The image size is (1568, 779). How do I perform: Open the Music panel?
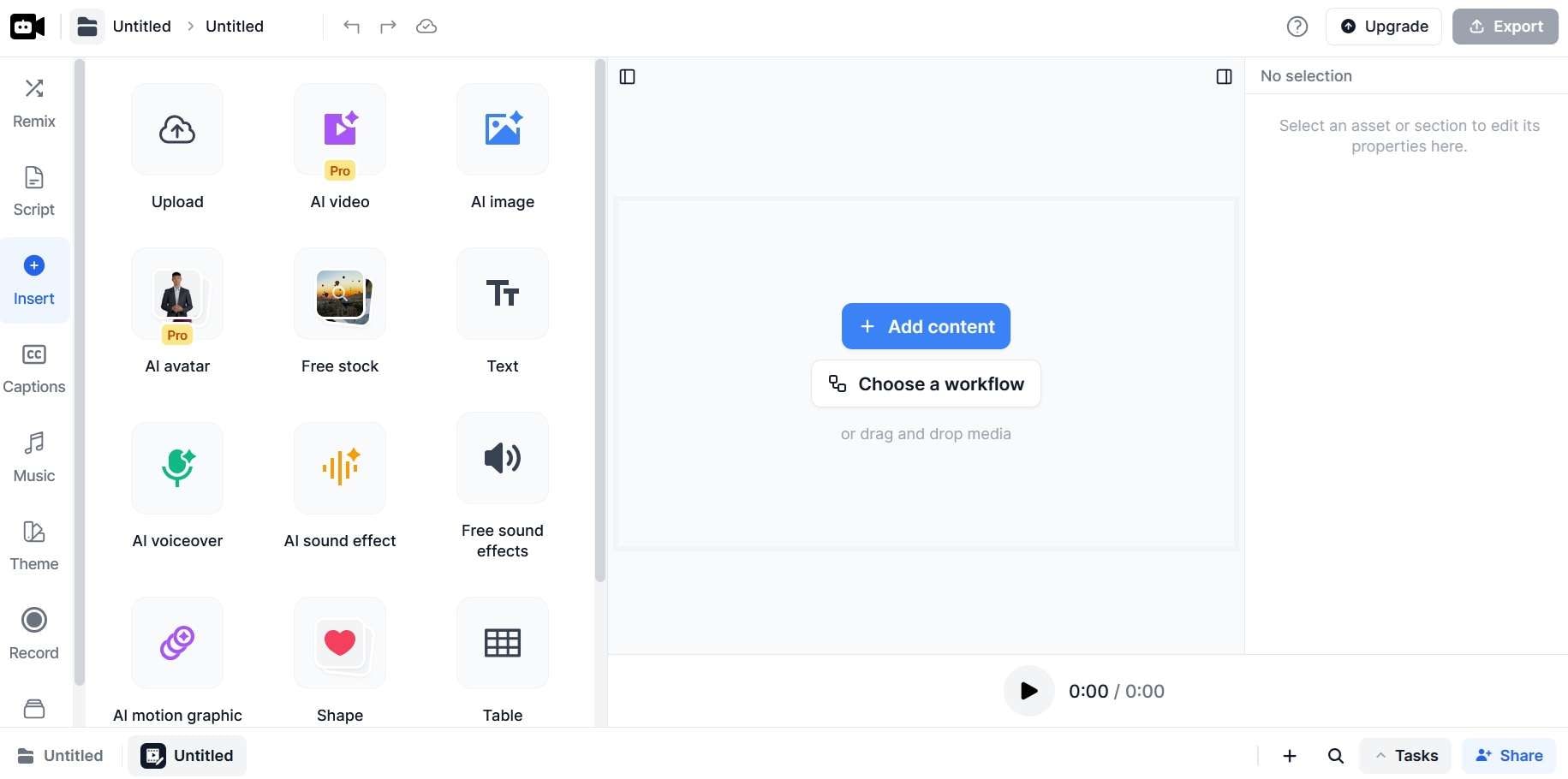pos(34,458)
